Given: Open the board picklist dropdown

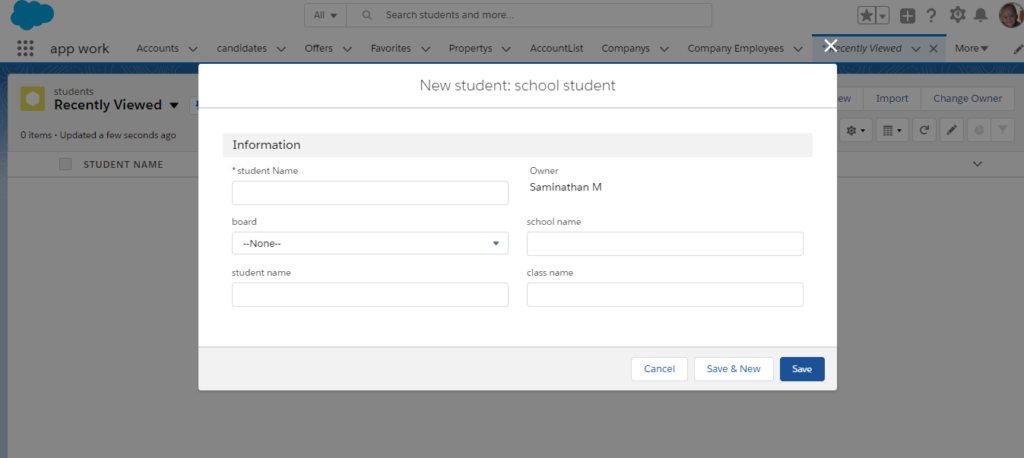Looking at the screenshot, I should [370, 243].
